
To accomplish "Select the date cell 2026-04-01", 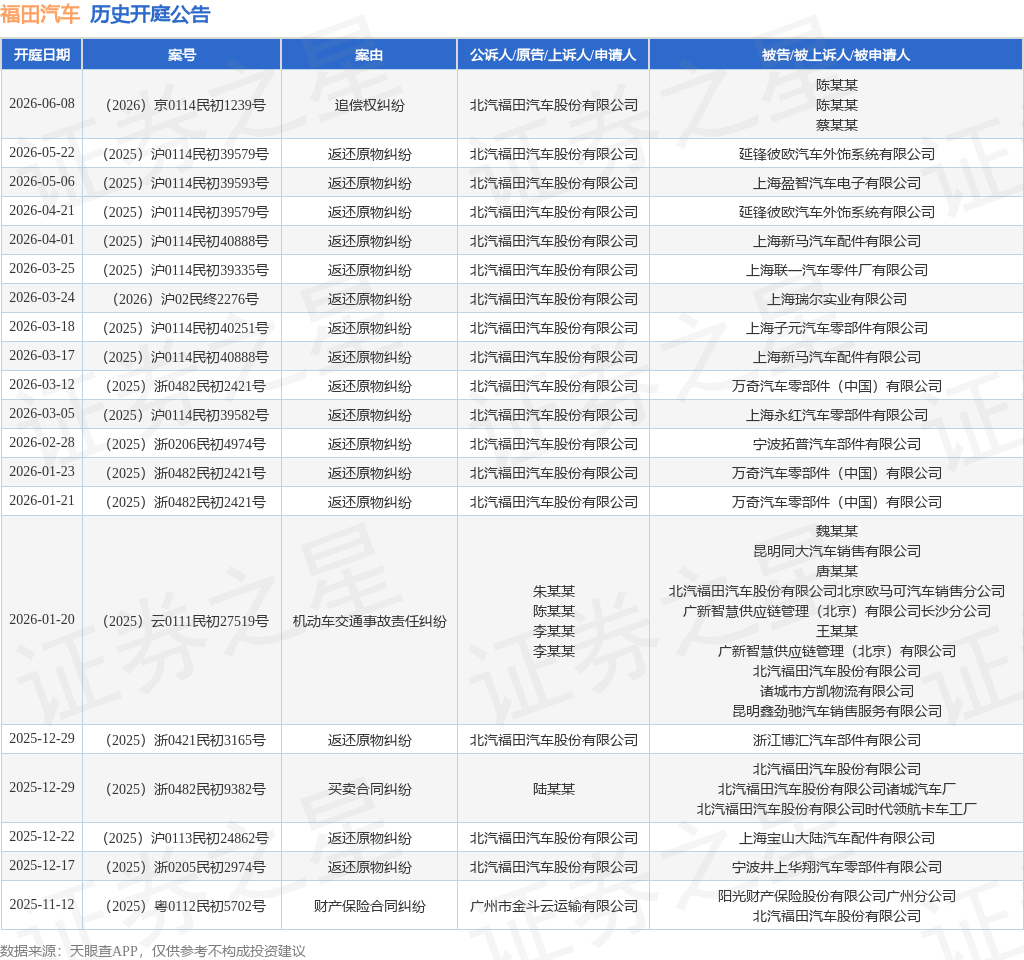I will pos(42,240).
